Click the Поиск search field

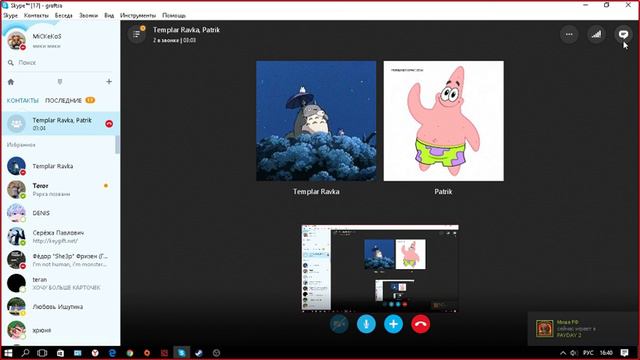(x=60, y=63)
